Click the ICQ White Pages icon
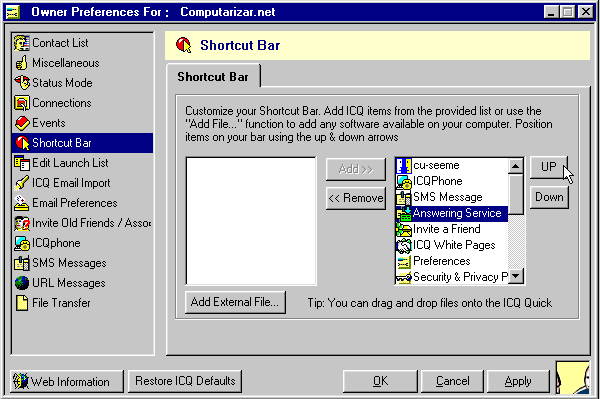 tap(404, 245)
